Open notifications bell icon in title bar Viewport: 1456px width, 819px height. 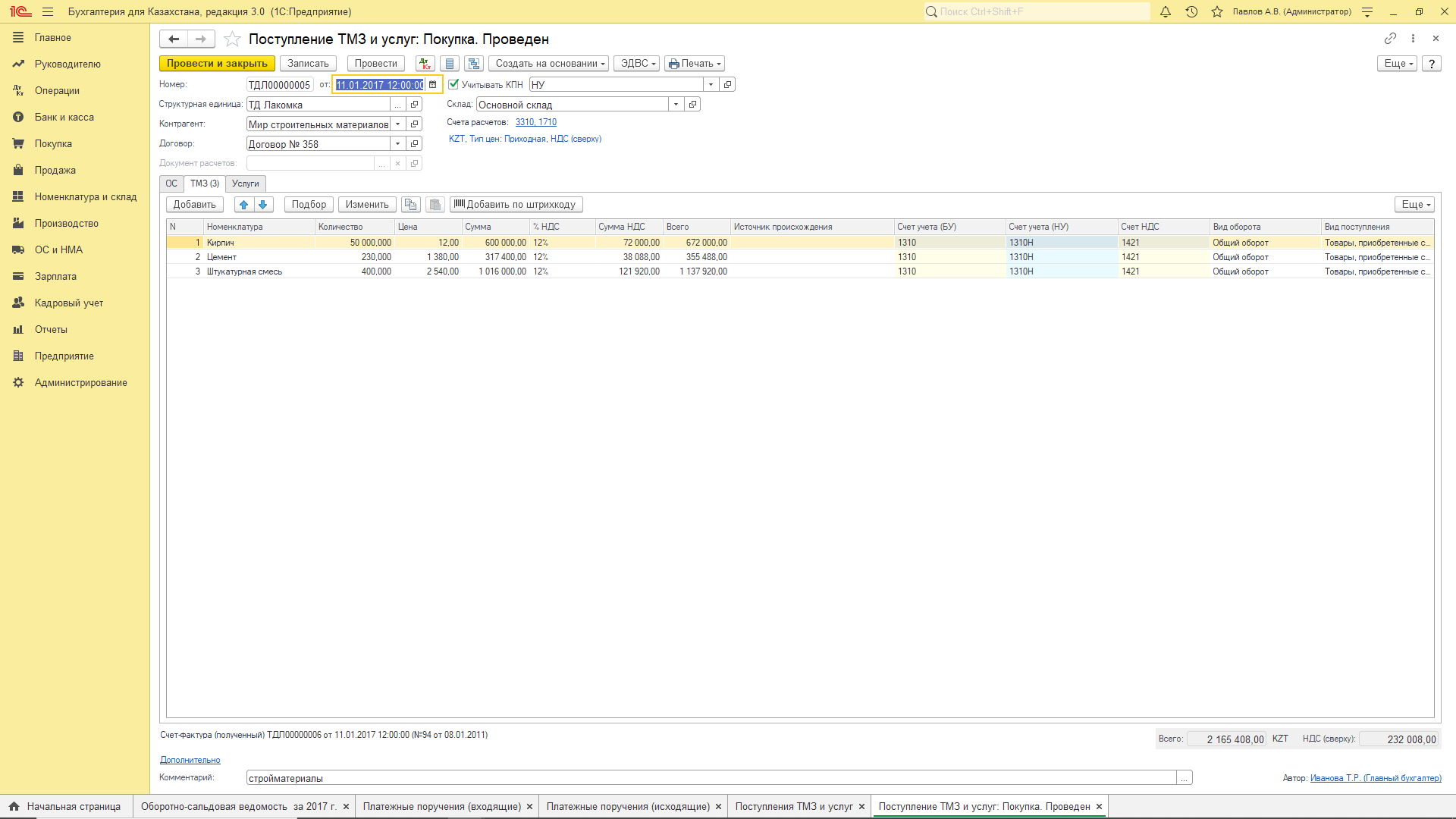click(1166, 12)
